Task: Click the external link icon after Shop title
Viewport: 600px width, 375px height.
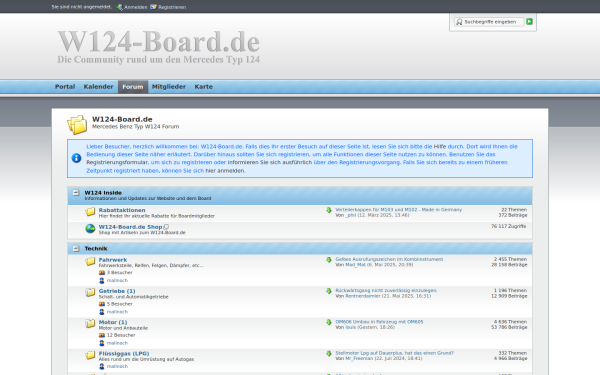Action: (166, 227)
